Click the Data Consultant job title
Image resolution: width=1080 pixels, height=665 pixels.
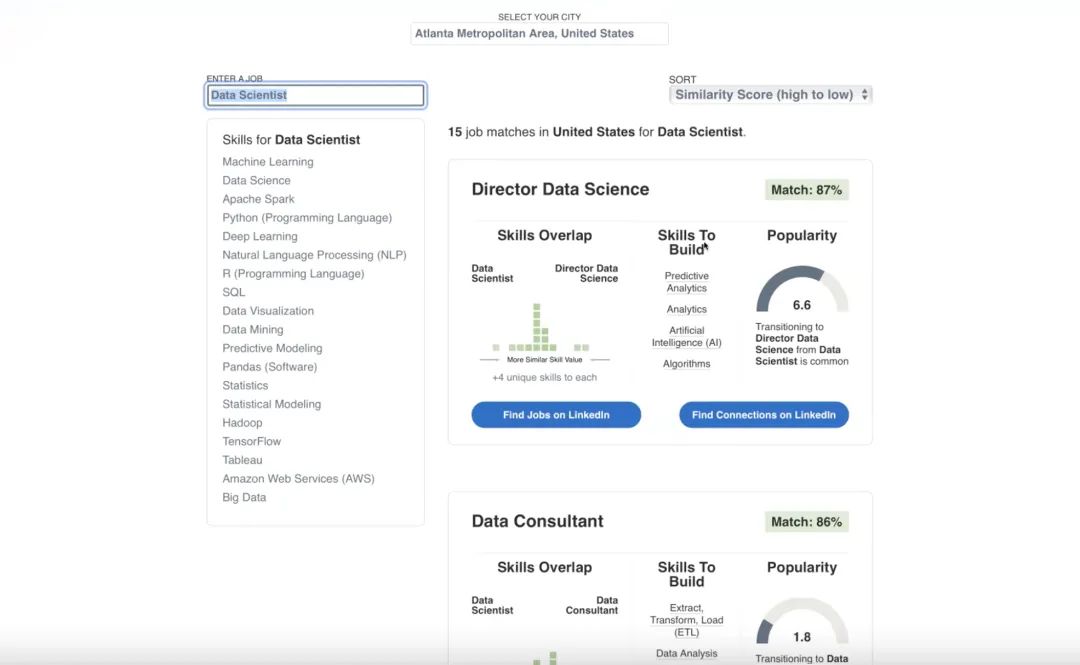point(537,521)
